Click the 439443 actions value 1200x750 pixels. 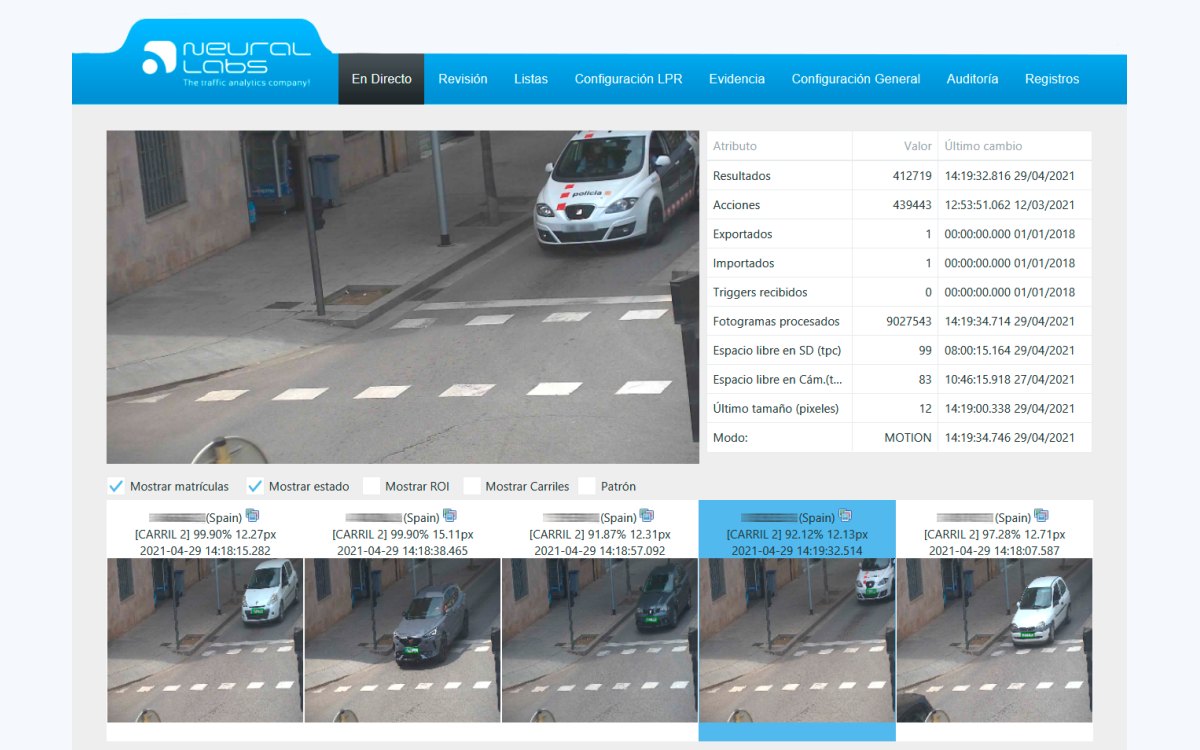tap(912, 205)
